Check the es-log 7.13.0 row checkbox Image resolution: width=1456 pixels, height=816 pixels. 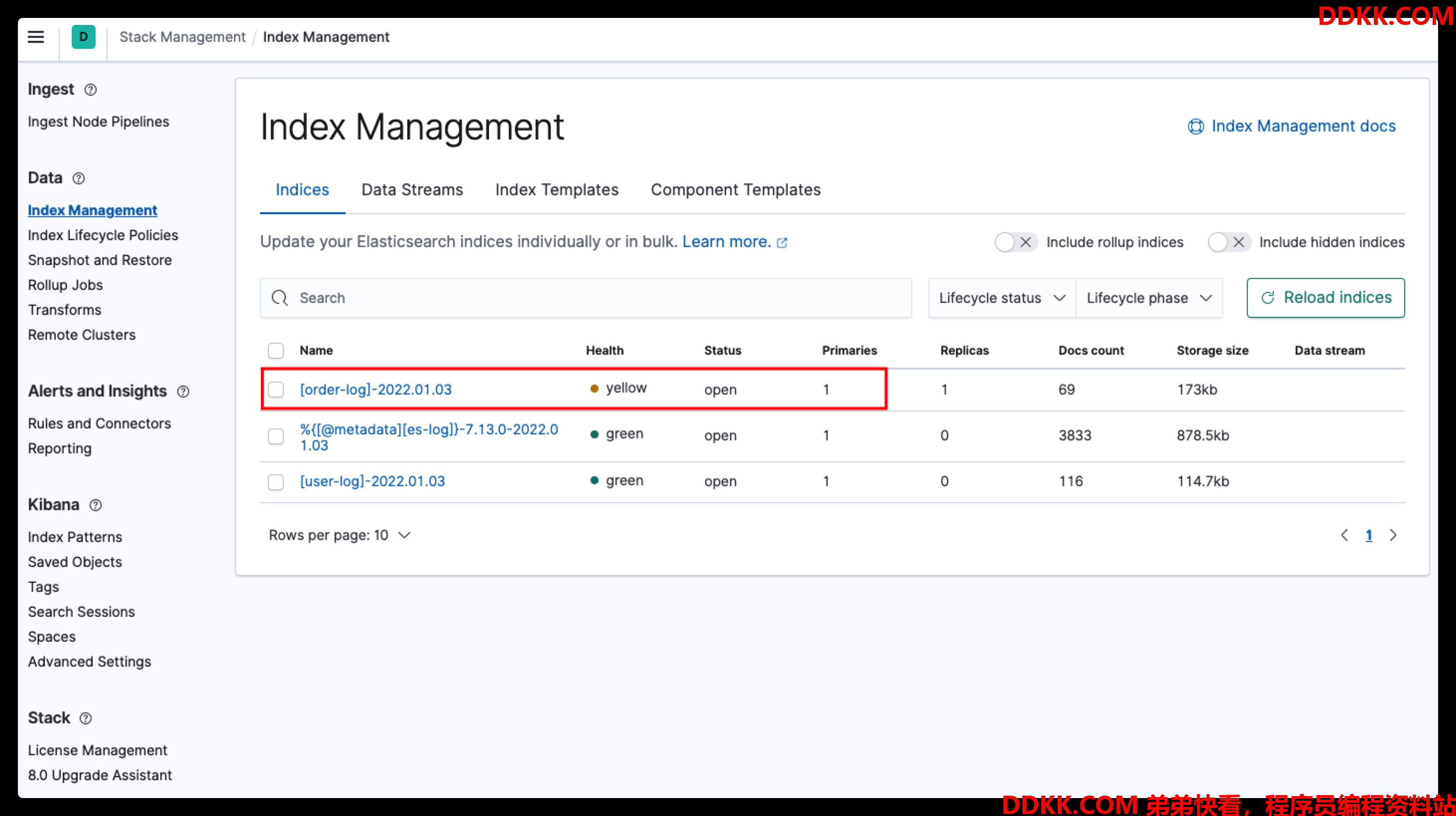tap(276, 436)
